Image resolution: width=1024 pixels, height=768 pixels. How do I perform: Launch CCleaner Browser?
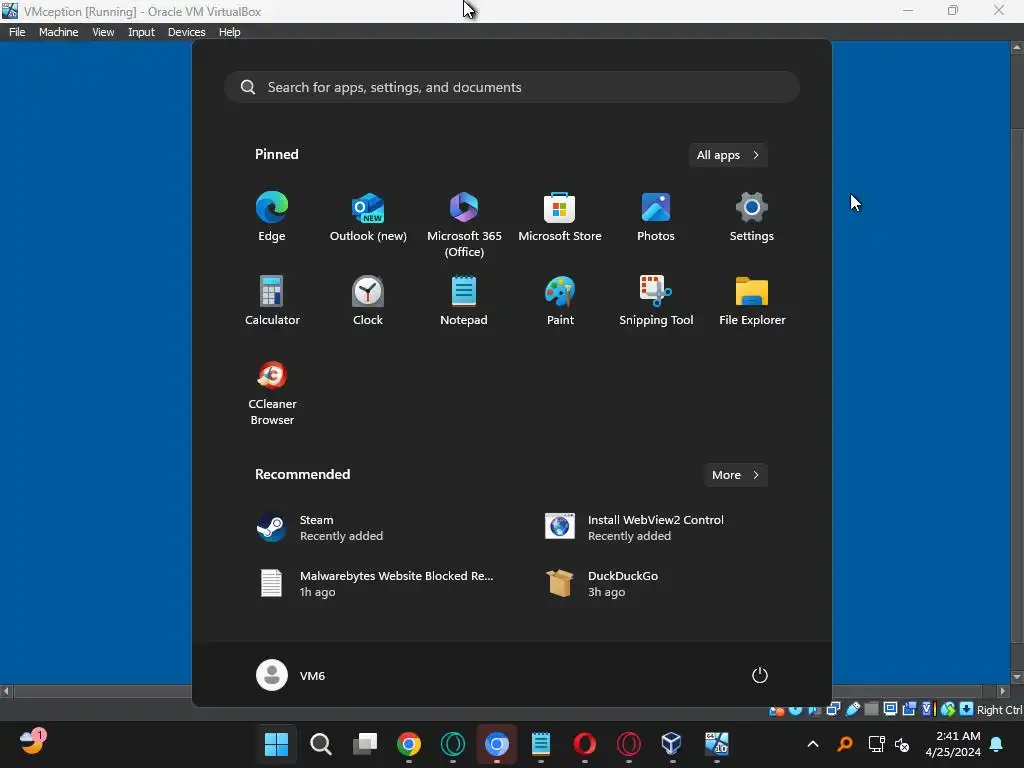point(272,393)
